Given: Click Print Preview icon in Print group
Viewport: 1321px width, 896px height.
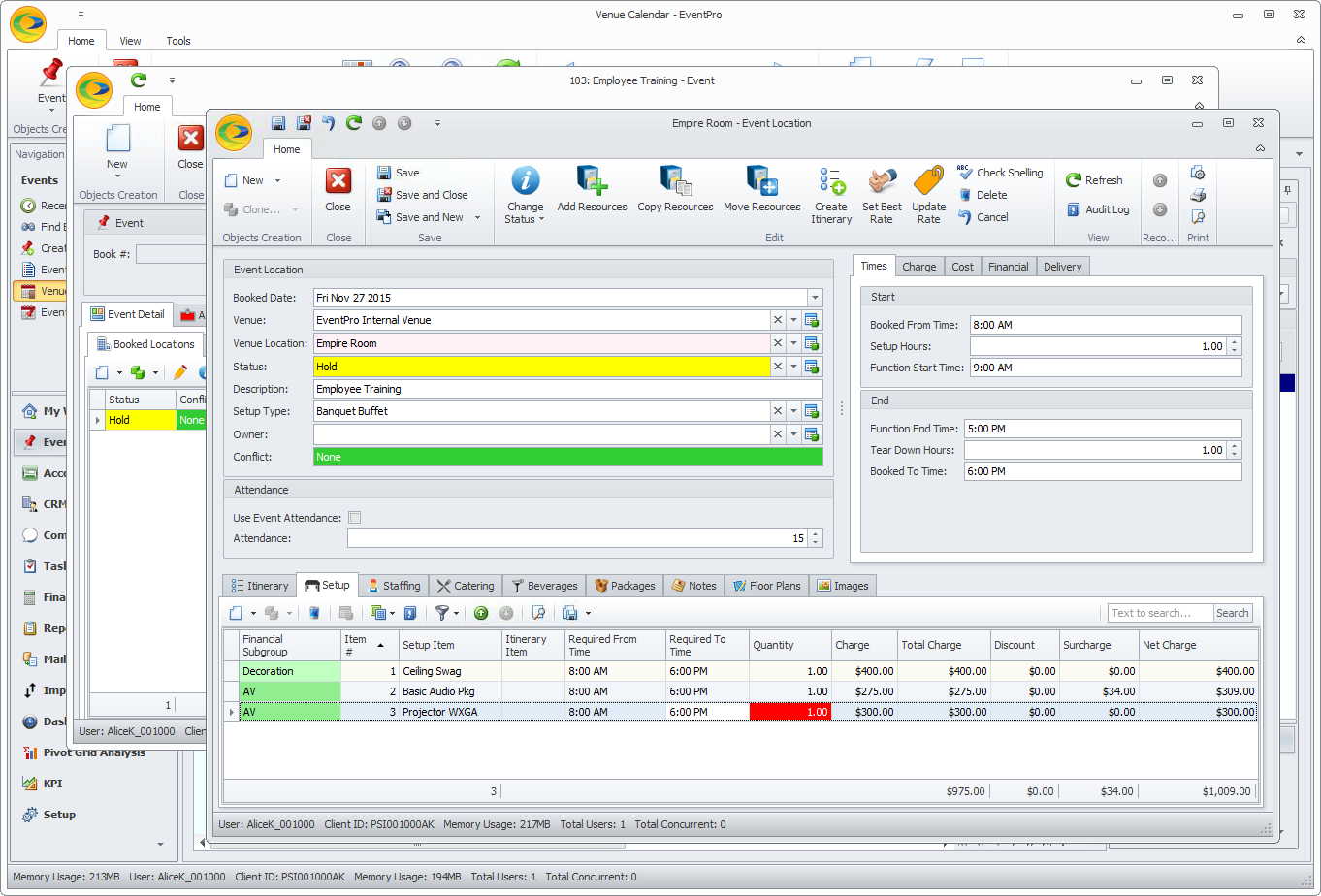Looking at the screenshot, I should (1198, 217).
